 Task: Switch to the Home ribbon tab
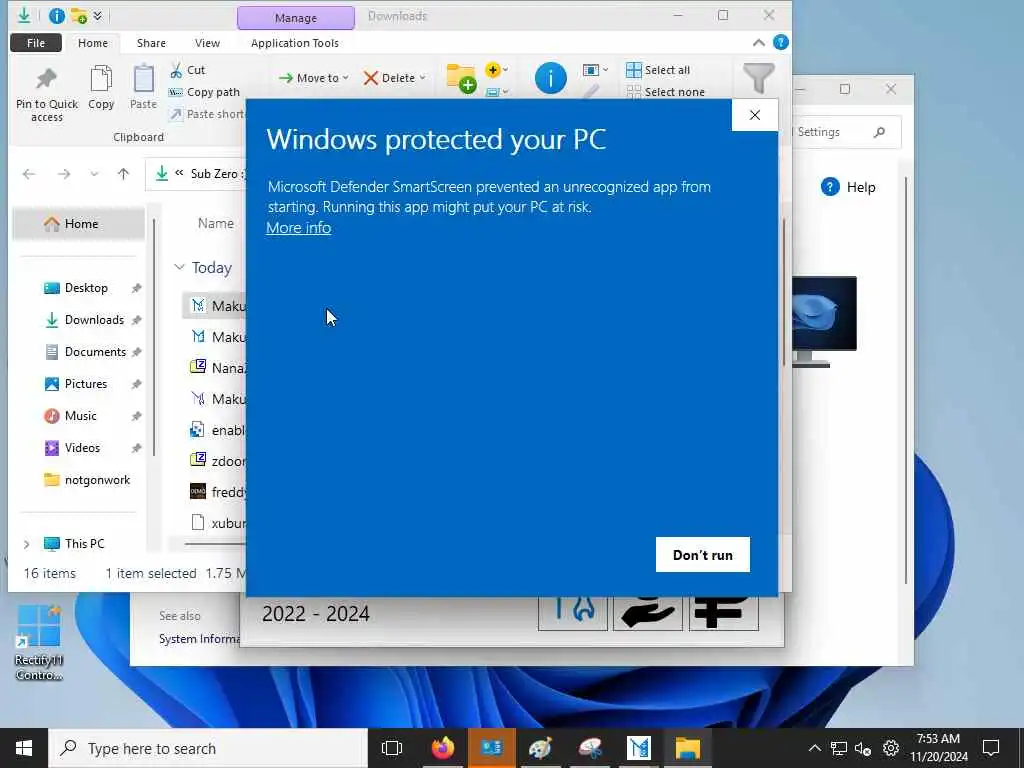(93, 43)
